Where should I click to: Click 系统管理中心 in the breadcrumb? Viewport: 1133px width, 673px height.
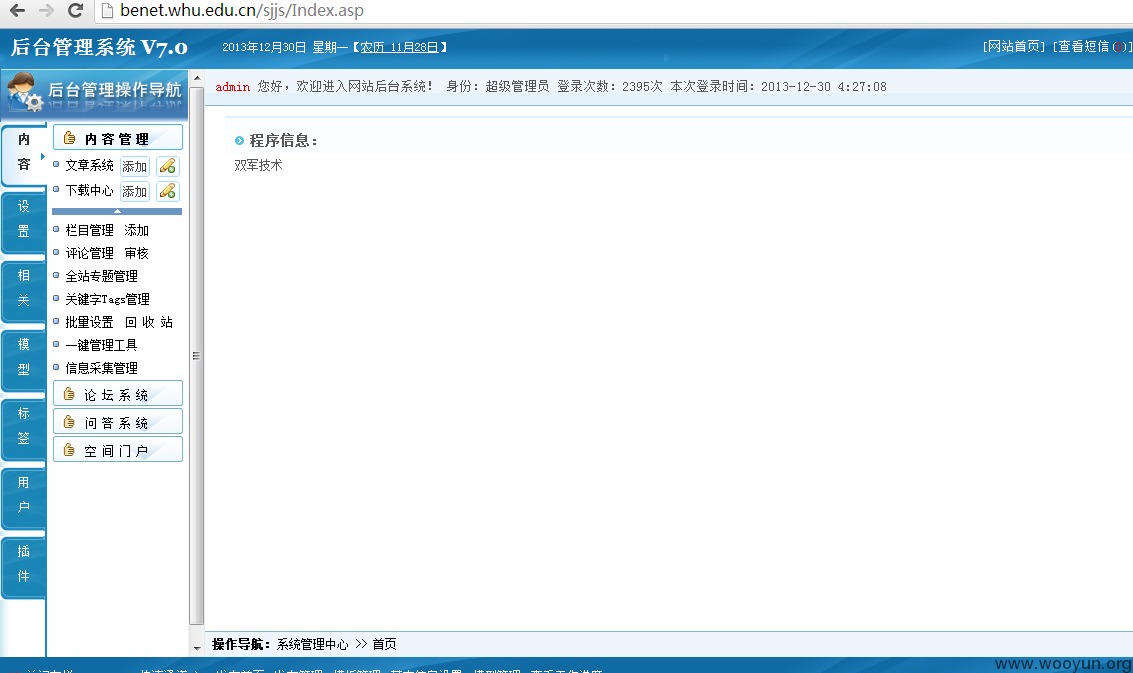312,644
